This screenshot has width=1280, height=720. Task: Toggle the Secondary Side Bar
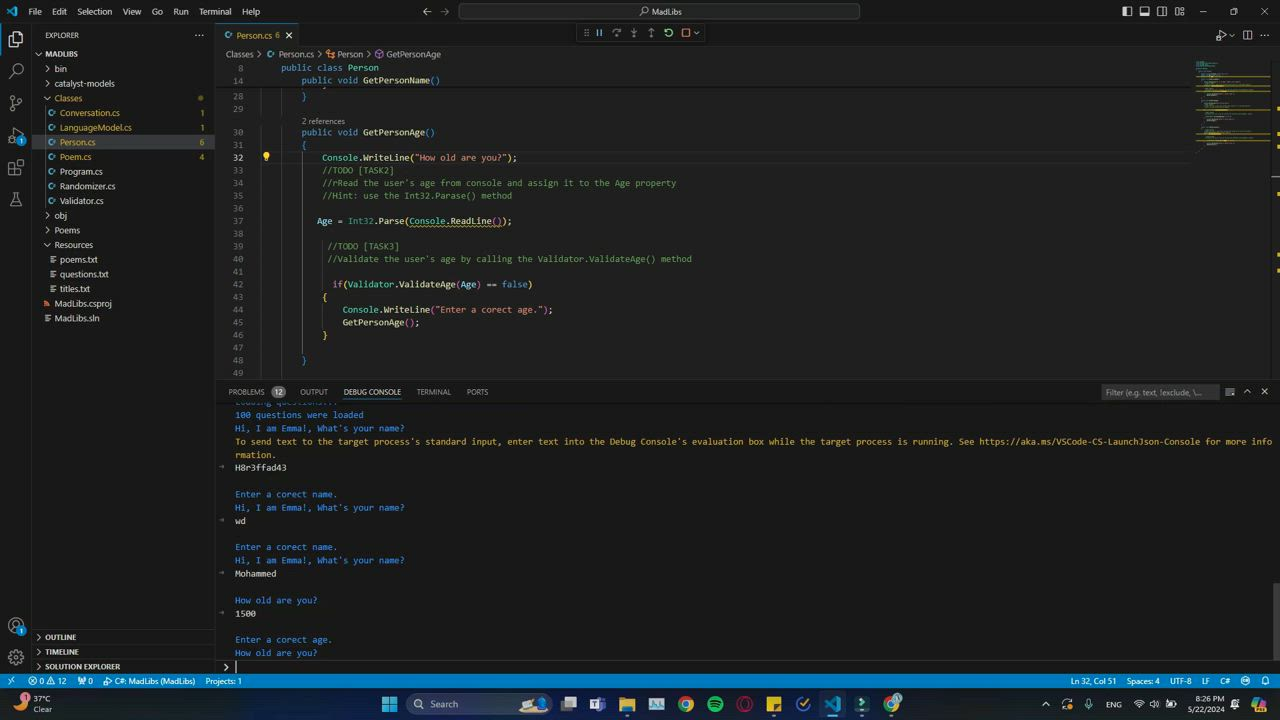pos(1162,12)
